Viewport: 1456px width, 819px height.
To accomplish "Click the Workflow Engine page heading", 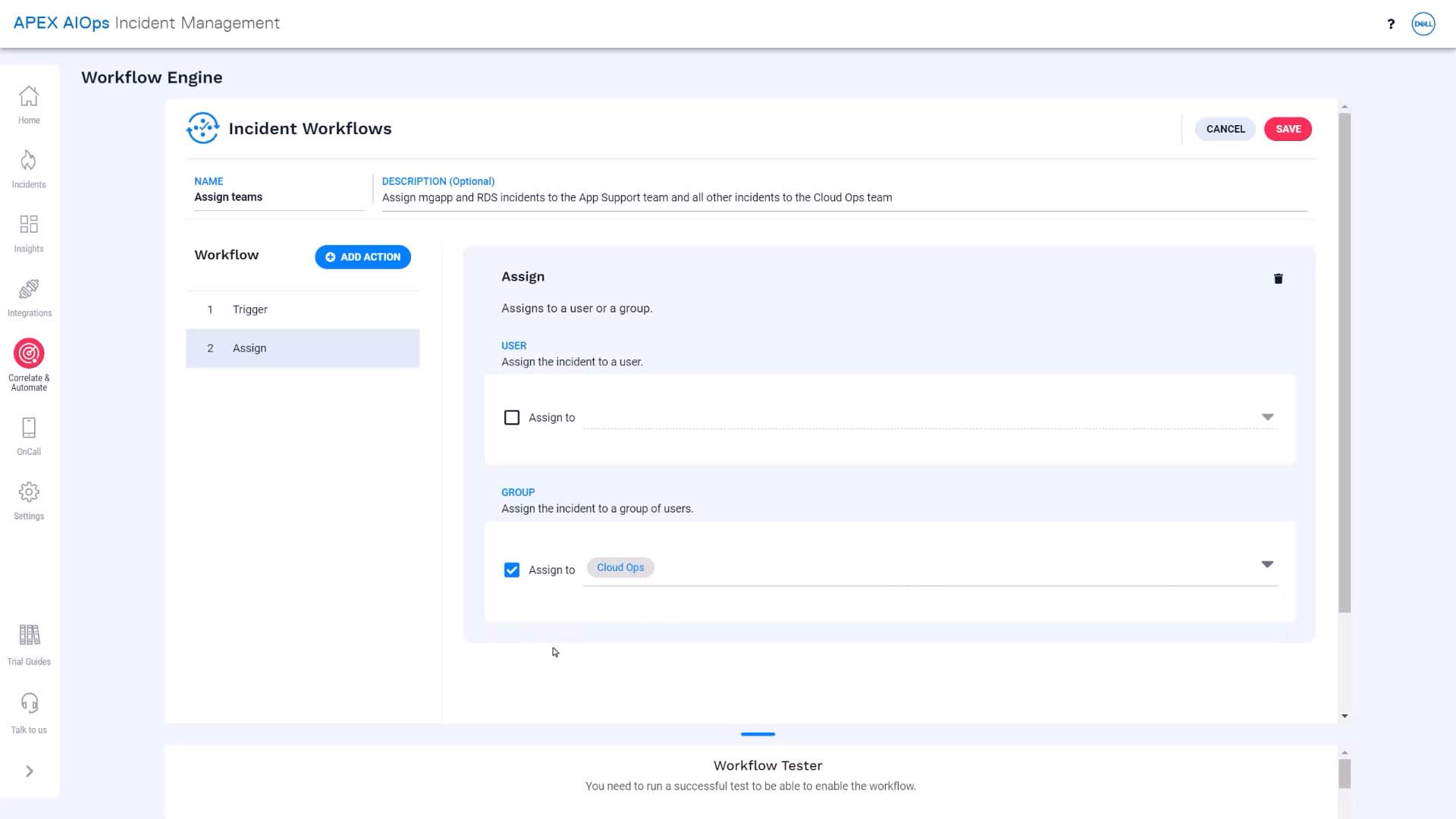I will [x=152, y=77].
